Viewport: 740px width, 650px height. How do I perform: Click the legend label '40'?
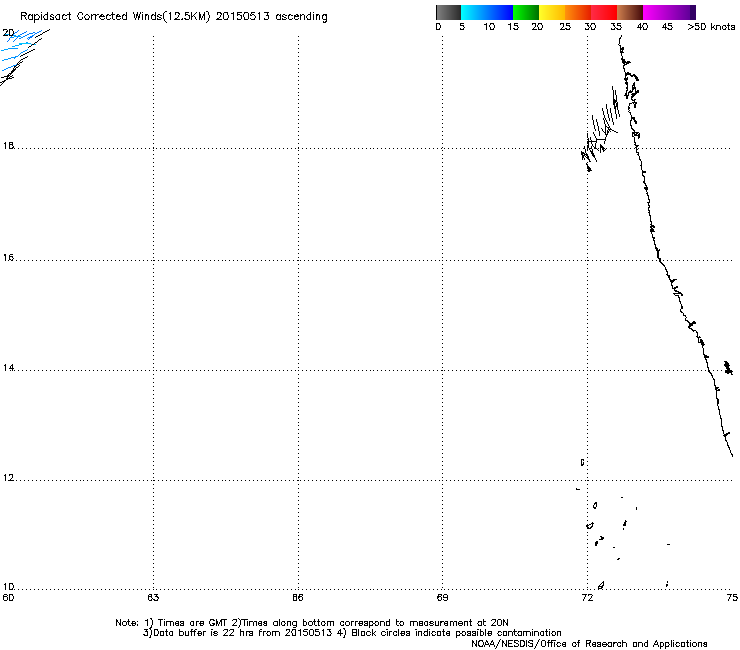(x=642, y=27)
